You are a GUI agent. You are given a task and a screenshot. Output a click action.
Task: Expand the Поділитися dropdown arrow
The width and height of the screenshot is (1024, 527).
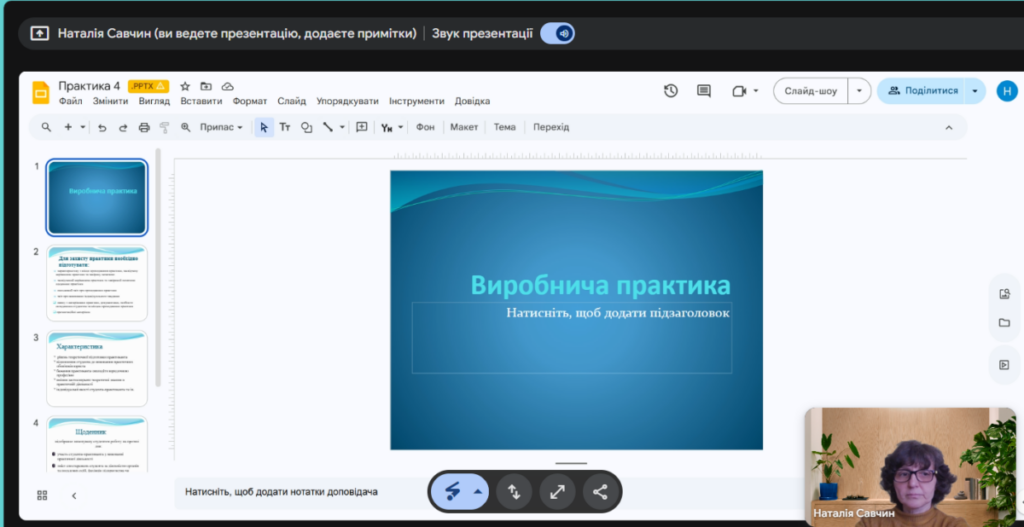tap(975, 91)
